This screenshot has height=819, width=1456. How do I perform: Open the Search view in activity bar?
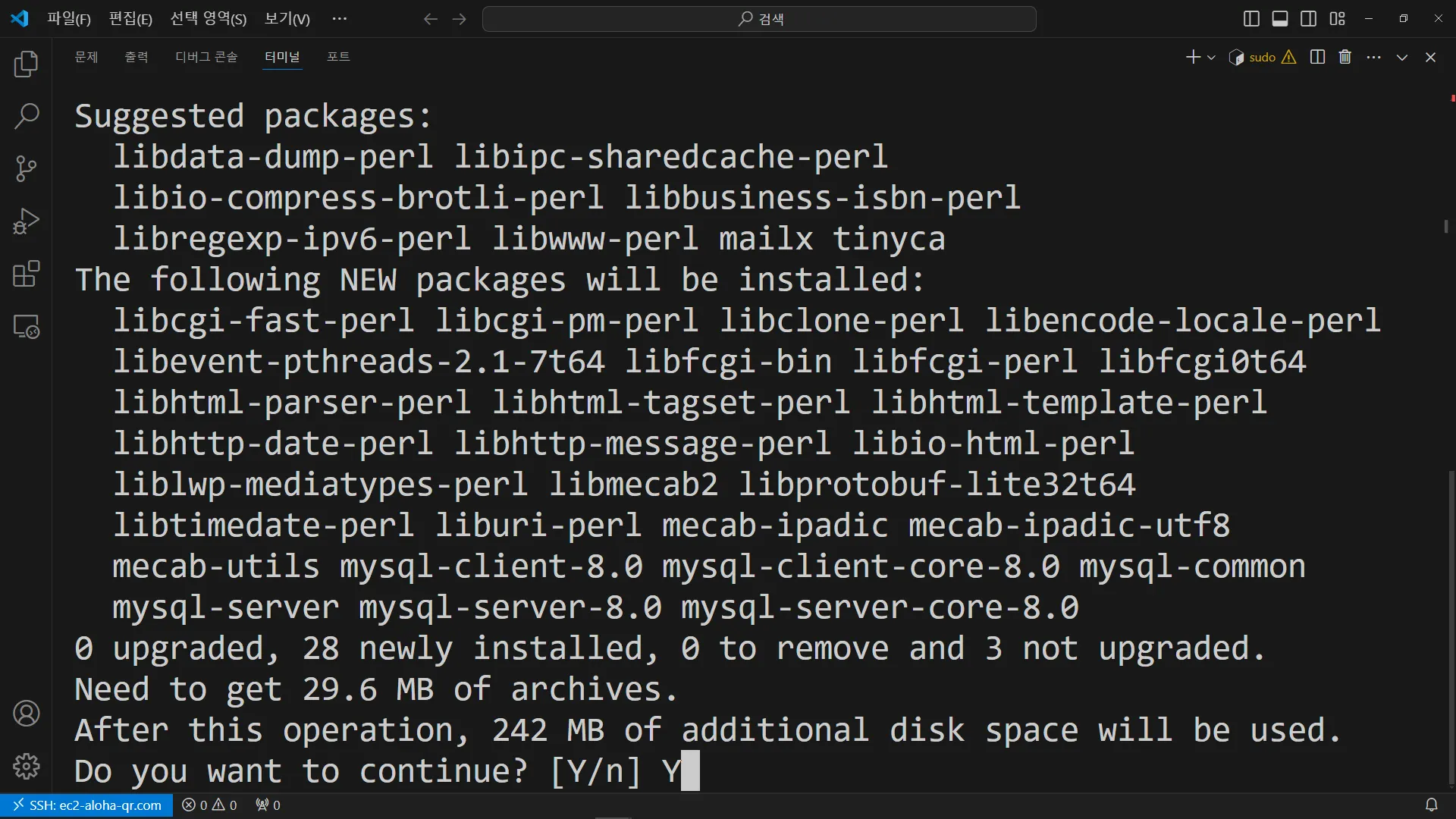pyautogui.click(x=26, y=116)
